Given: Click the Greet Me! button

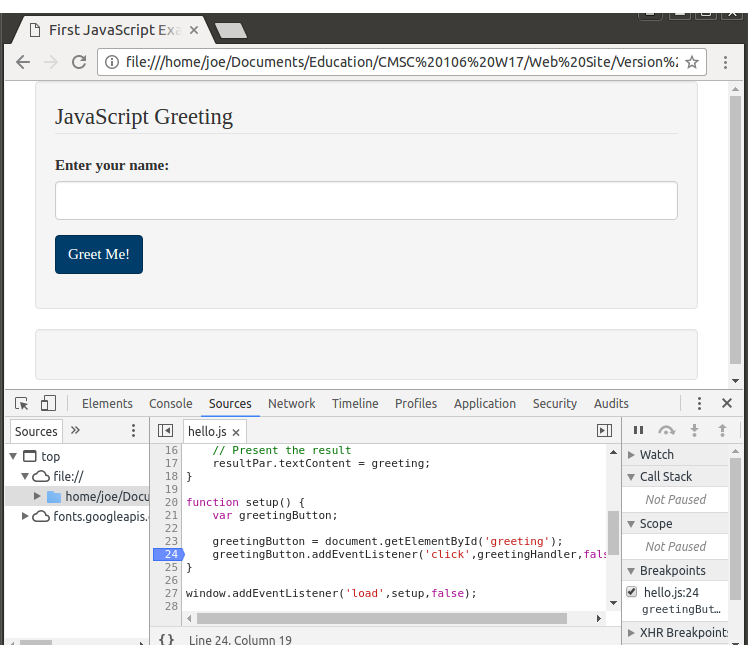Looking at the screenshot, I should (x=99, y=254).
